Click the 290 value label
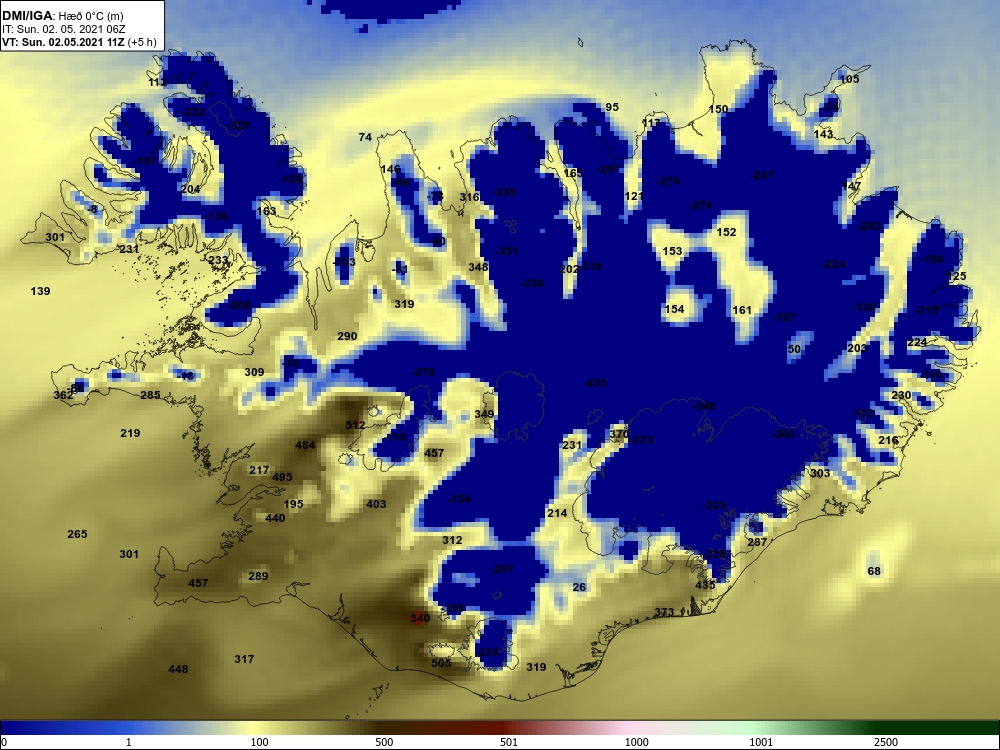 [x=347, y=336]
